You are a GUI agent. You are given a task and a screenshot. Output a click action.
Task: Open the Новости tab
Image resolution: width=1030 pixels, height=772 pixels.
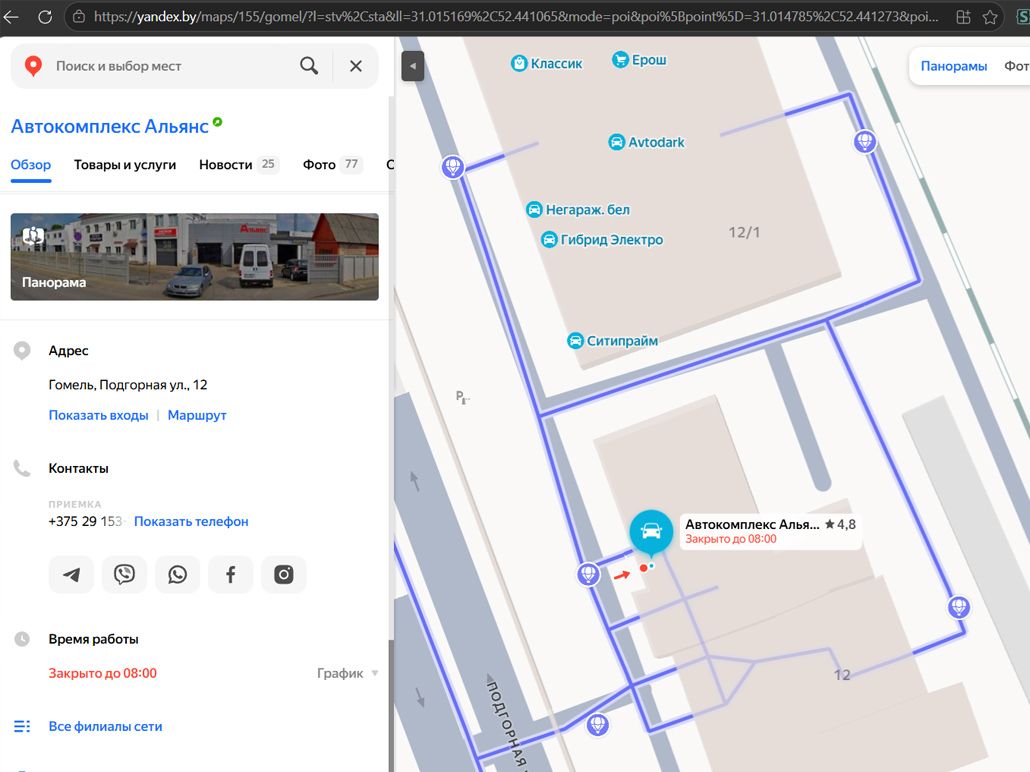tap(238, 165)
